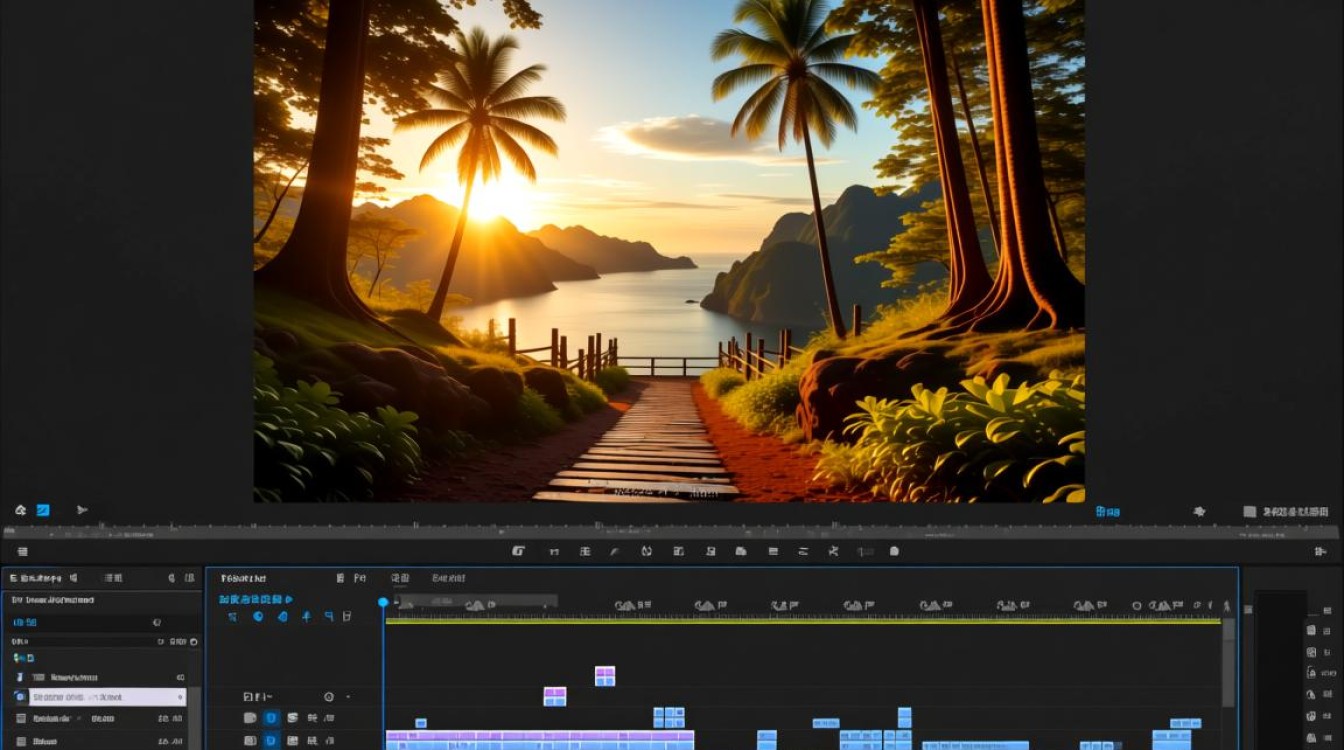The width and height of the screenshot is (1344, 750).
Task: Toggle the blue track target button on lower track
Action: pos(271,741)
